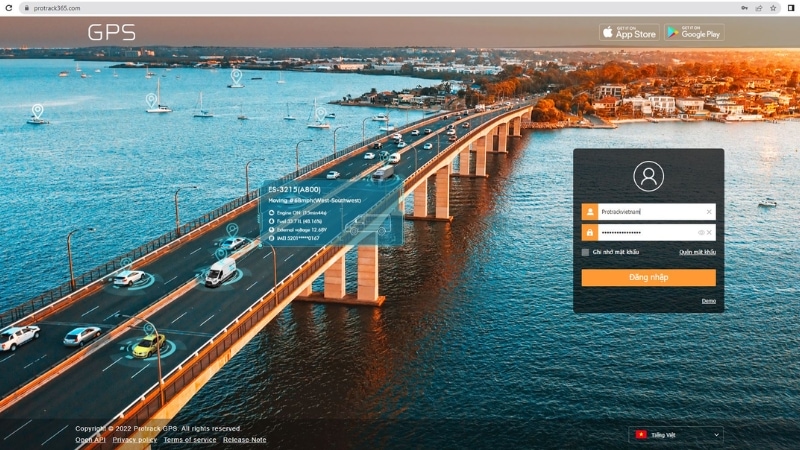800x450 pixels.
Task: Click the saved password key icon
Action: click(x=743, y=7)
